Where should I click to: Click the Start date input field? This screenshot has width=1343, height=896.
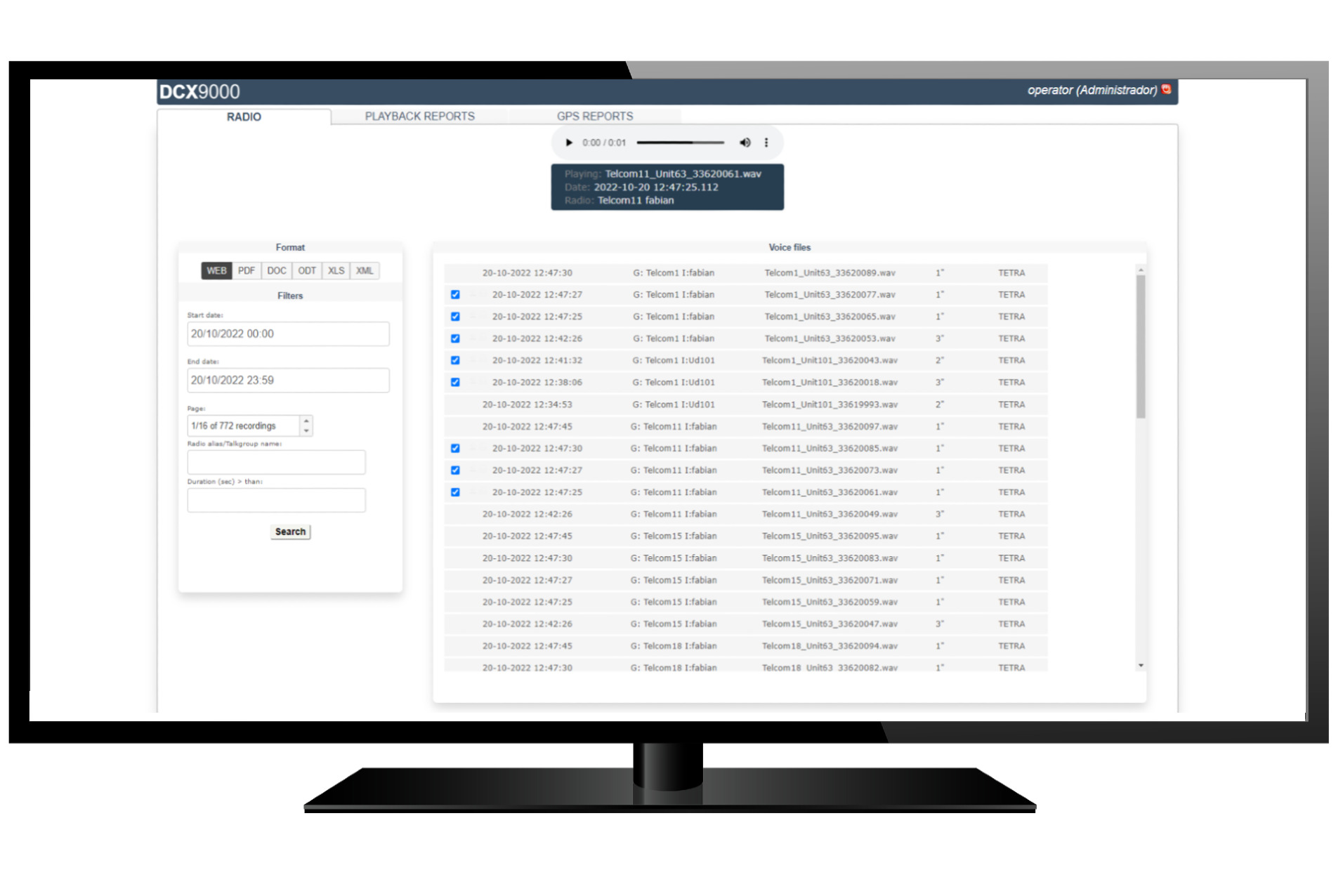pos(288,334)
